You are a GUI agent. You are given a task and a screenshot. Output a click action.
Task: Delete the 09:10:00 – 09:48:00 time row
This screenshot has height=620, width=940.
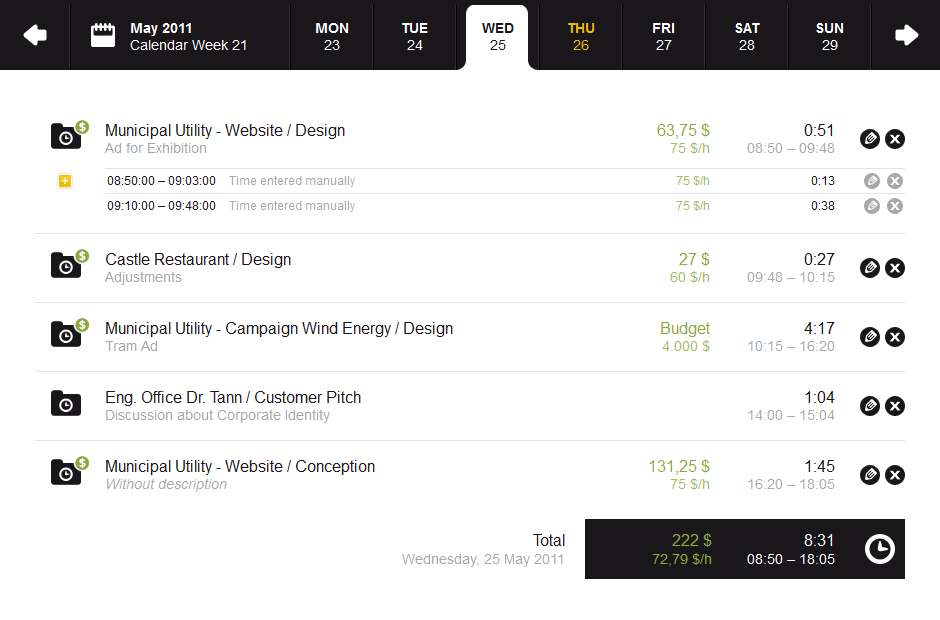pyautogui.click(x=895, y=206)
